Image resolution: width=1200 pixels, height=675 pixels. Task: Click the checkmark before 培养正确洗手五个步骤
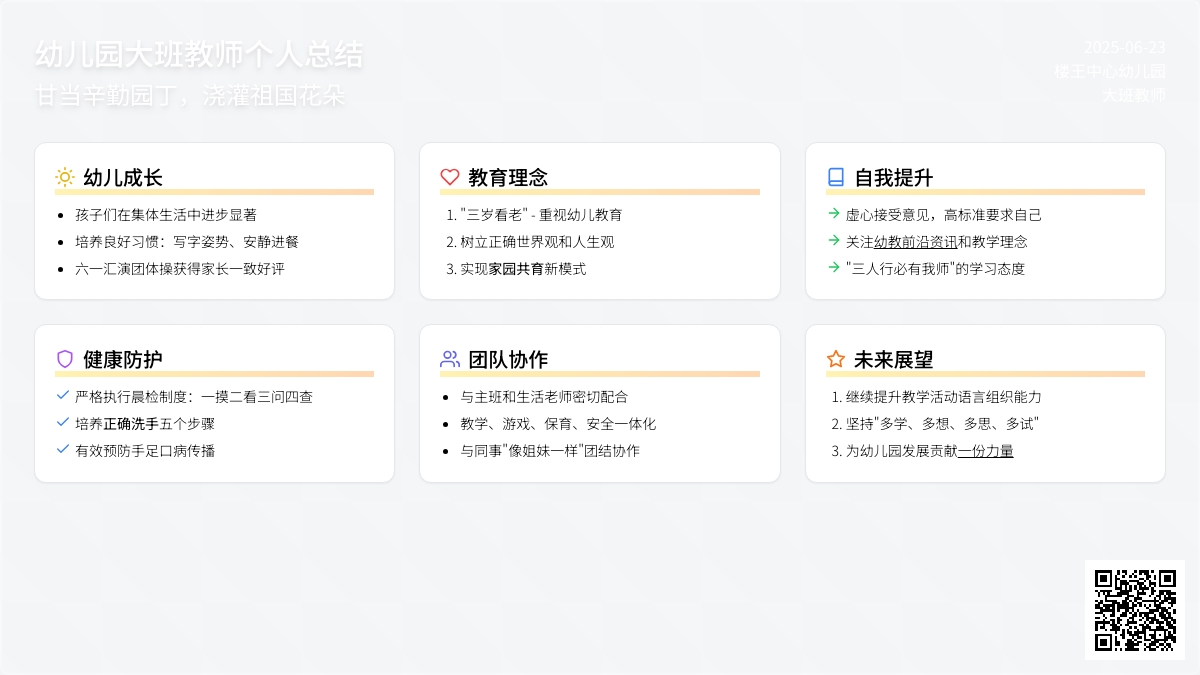63,422
